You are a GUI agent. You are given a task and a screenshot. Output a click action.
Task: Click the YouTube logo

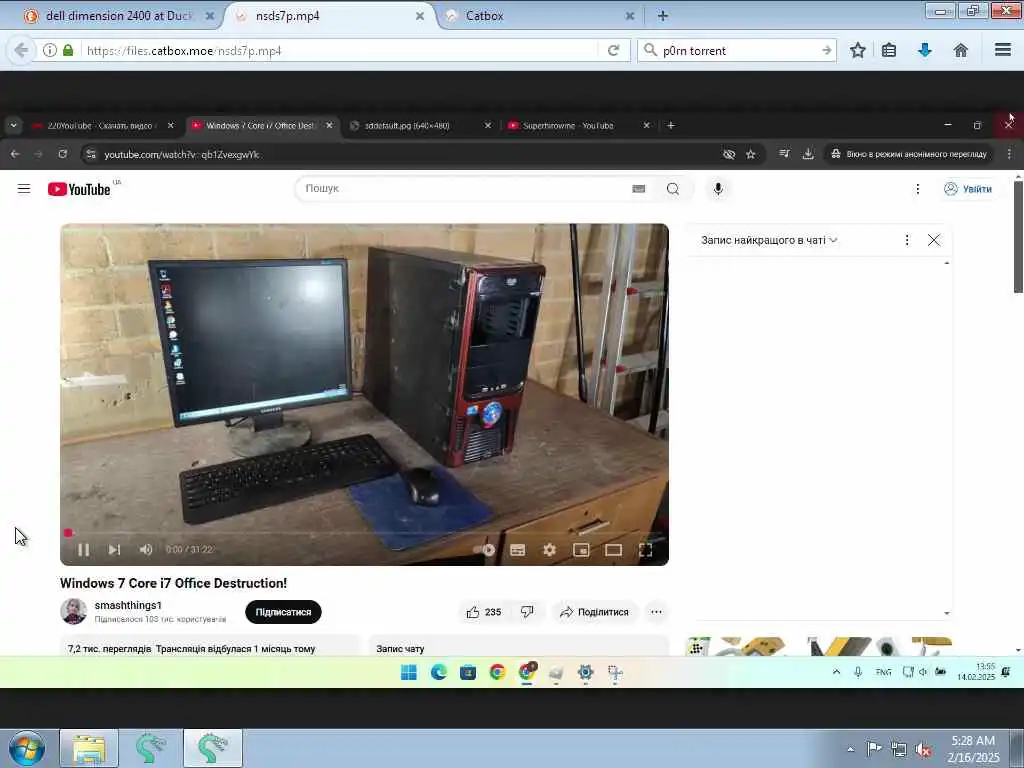79,189
